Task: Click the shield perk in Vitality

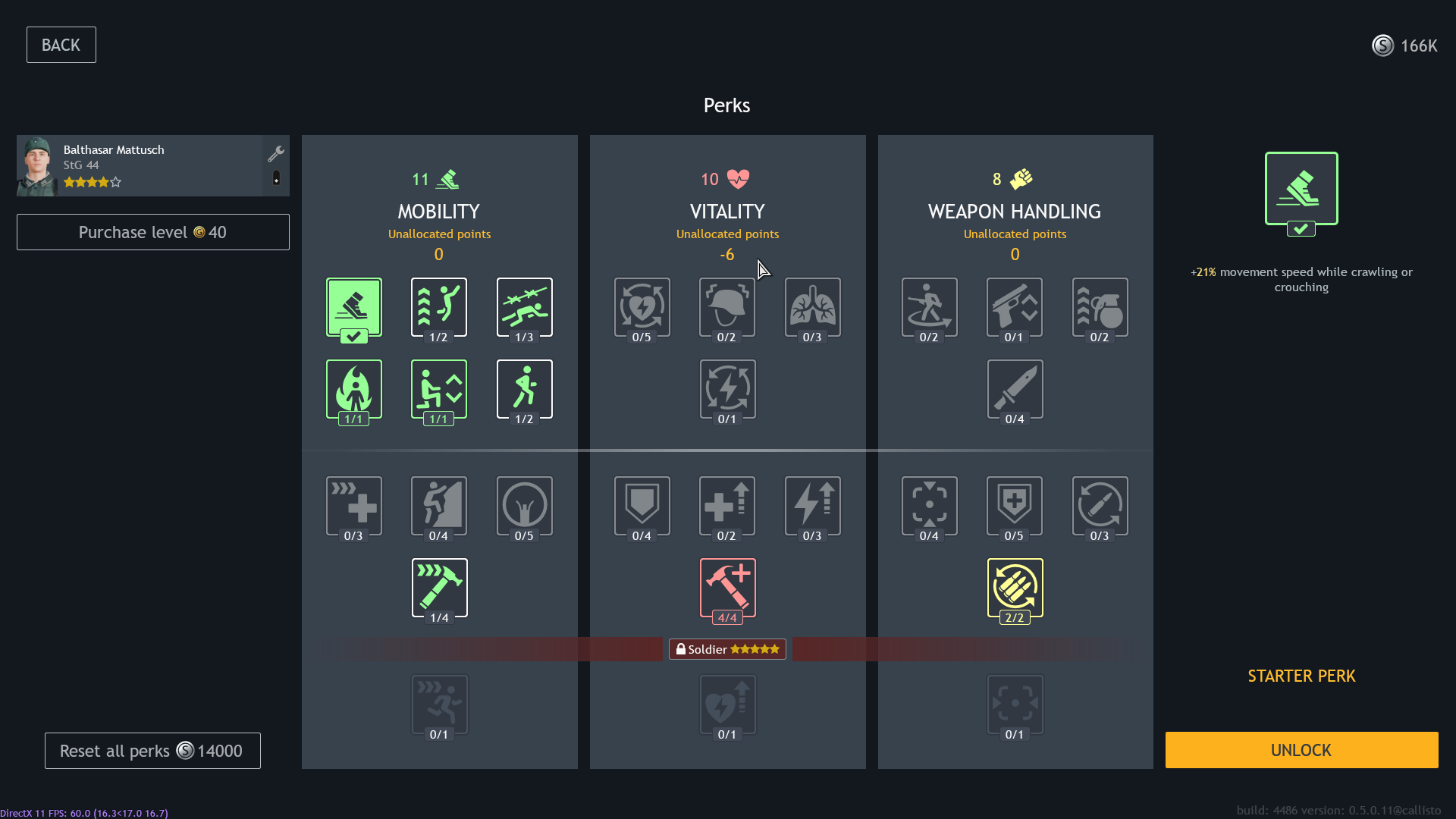Action: (642, 506)
